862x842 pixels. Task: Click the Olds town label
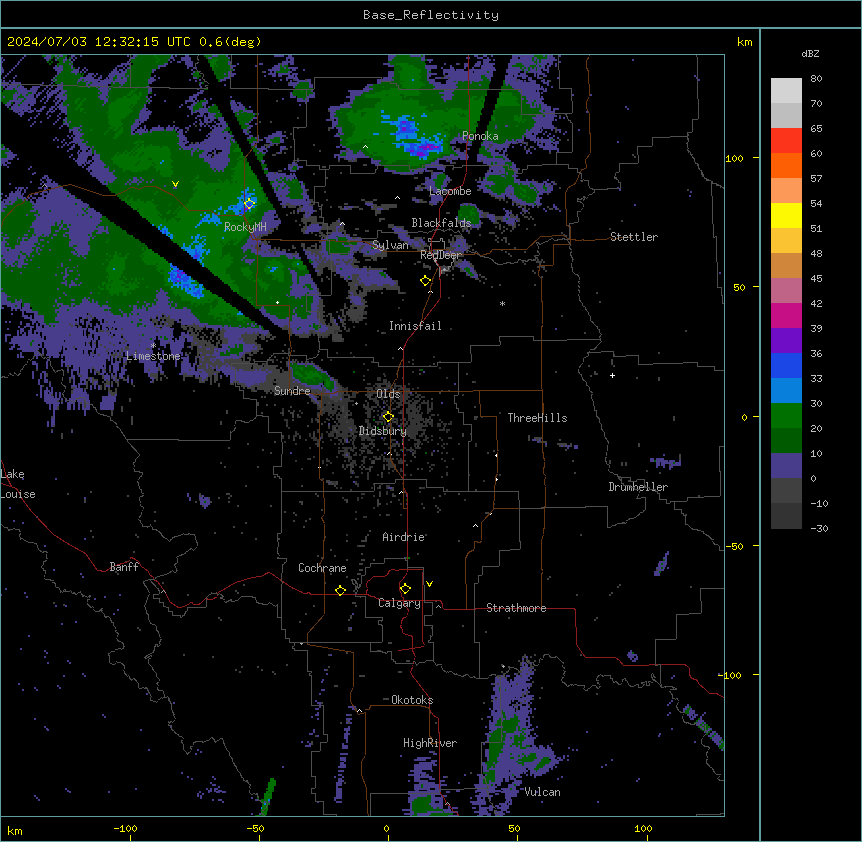coord(388,394)
